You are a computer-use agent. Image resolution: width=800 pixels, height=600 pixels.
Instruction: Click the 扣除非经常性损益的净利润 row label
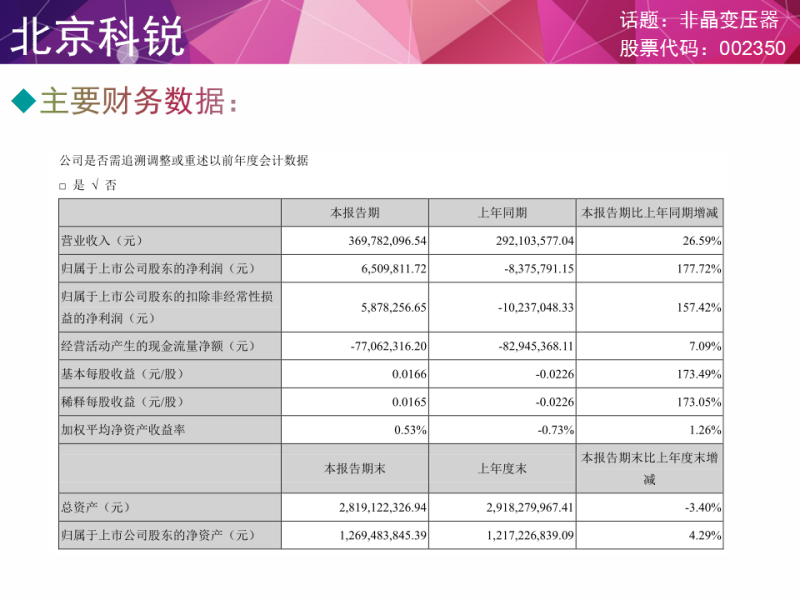(167, 307)
